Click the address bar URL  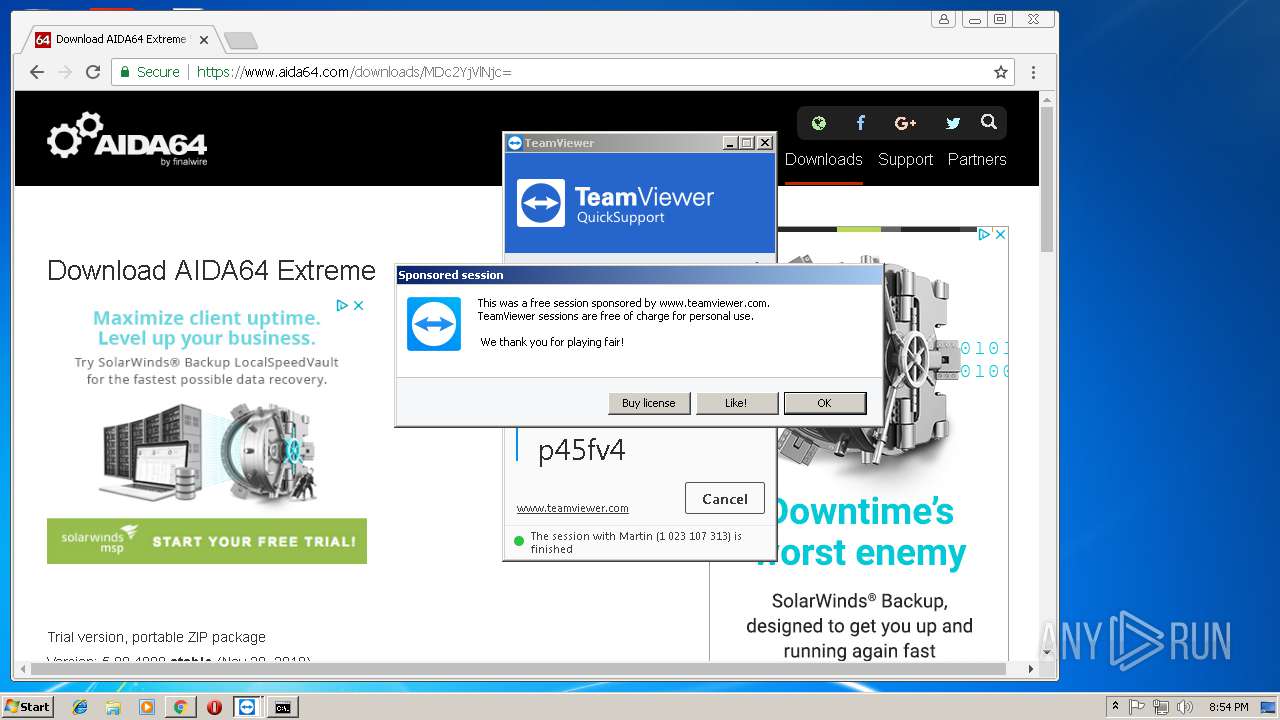(x=354, y=72)
